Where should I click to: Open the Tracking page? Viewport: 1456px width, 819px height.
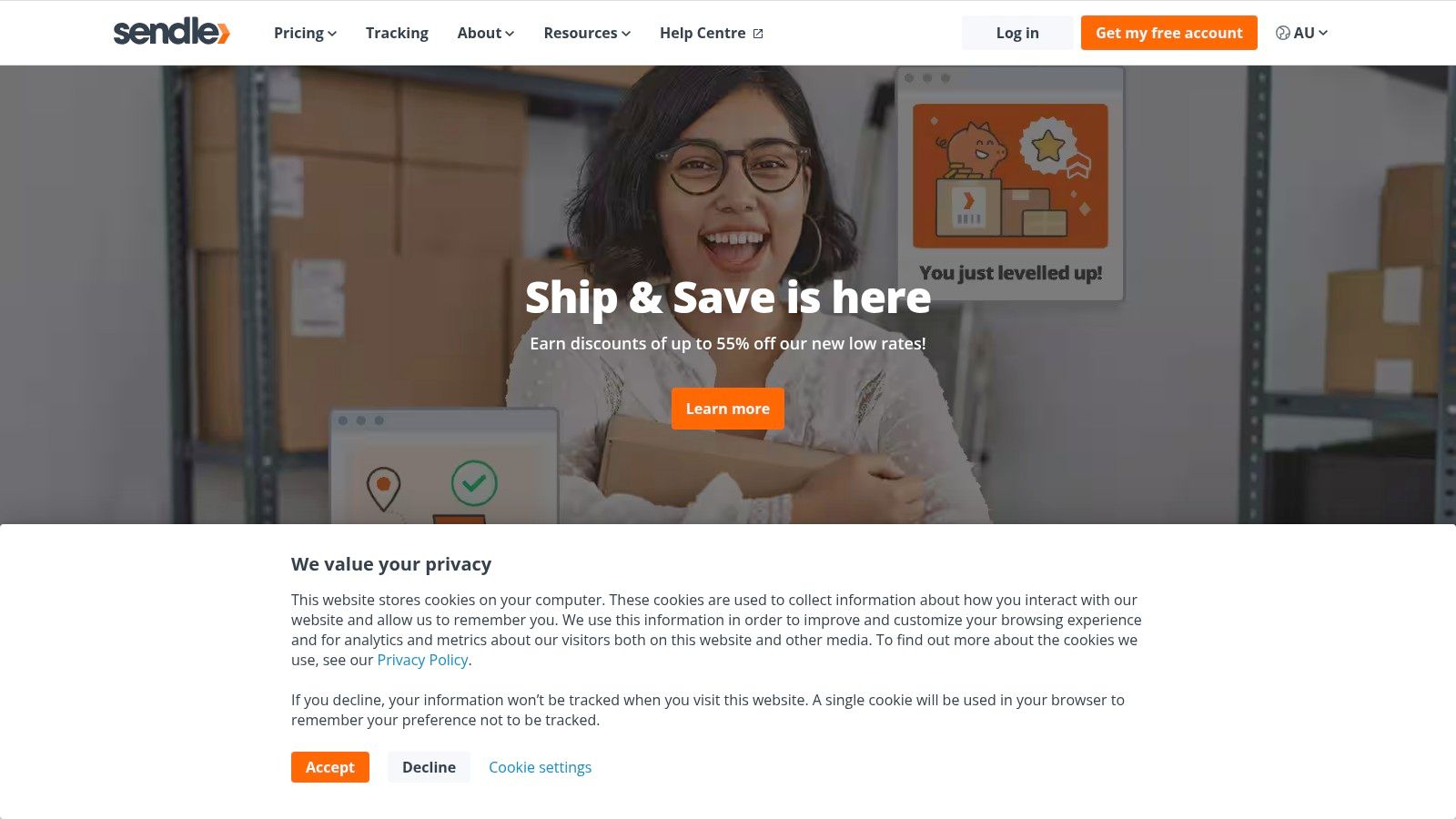397,33
